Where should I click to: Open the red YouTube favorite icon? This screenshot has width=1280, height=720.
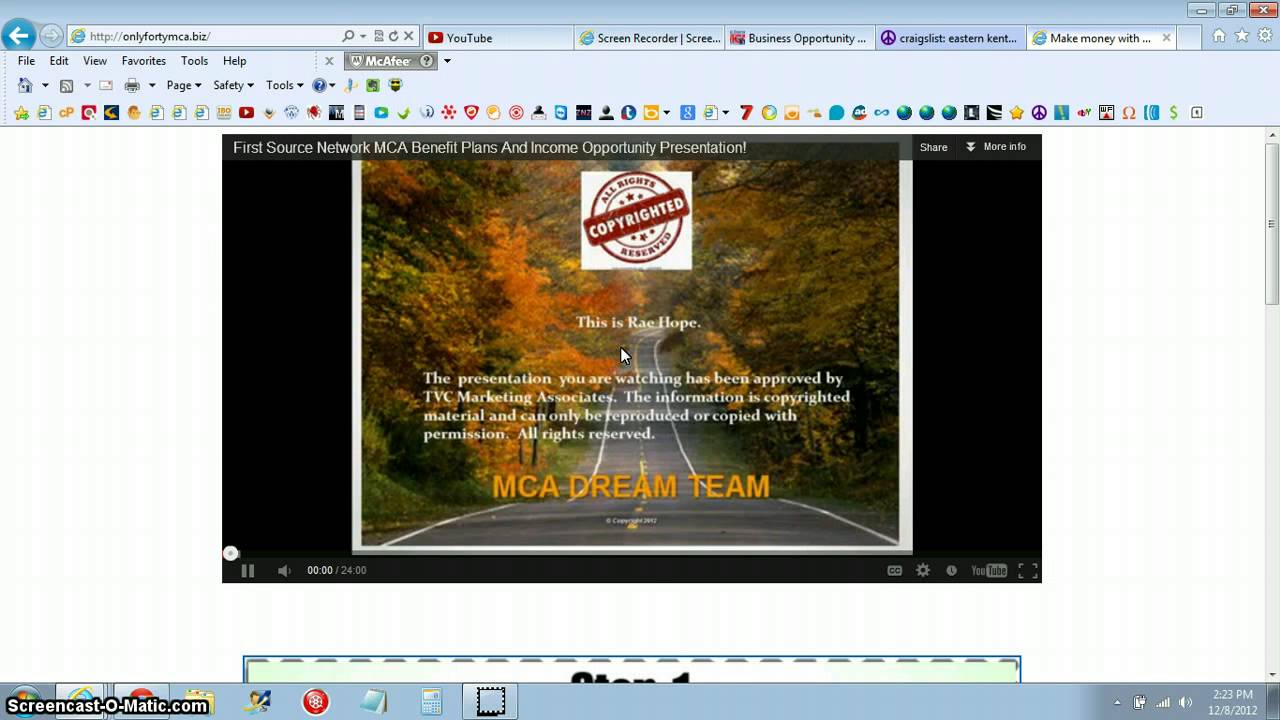246,113
